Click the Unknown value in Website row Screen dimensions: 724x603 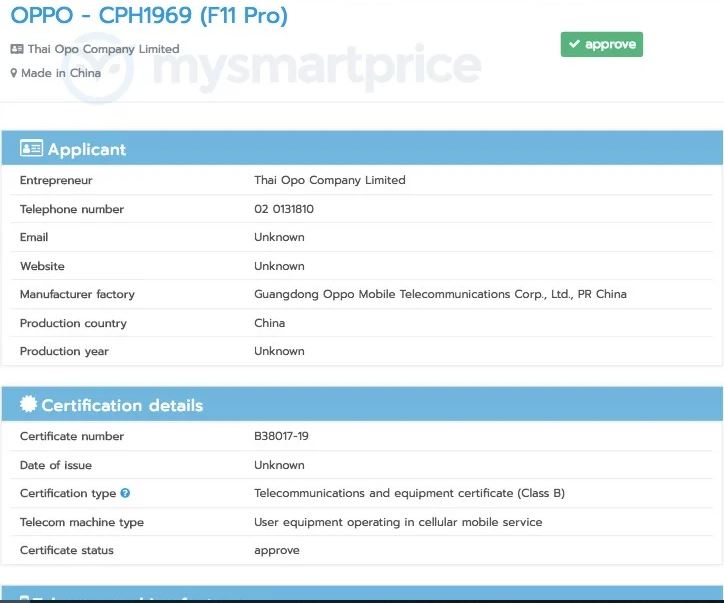coord(279,266)
